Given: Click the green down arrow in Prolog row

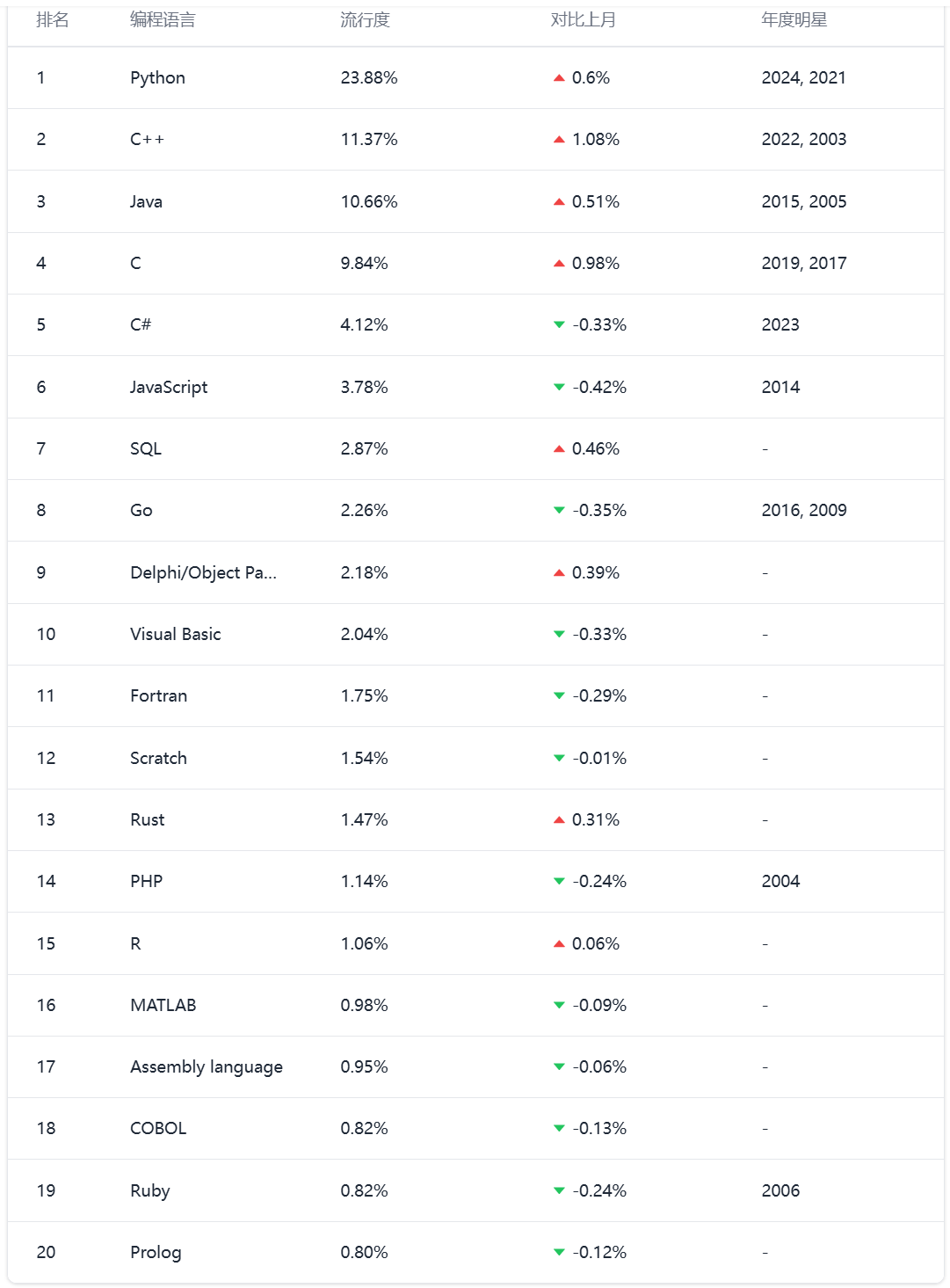Looking at the screenshot, I should click(x=559, y=1253).
